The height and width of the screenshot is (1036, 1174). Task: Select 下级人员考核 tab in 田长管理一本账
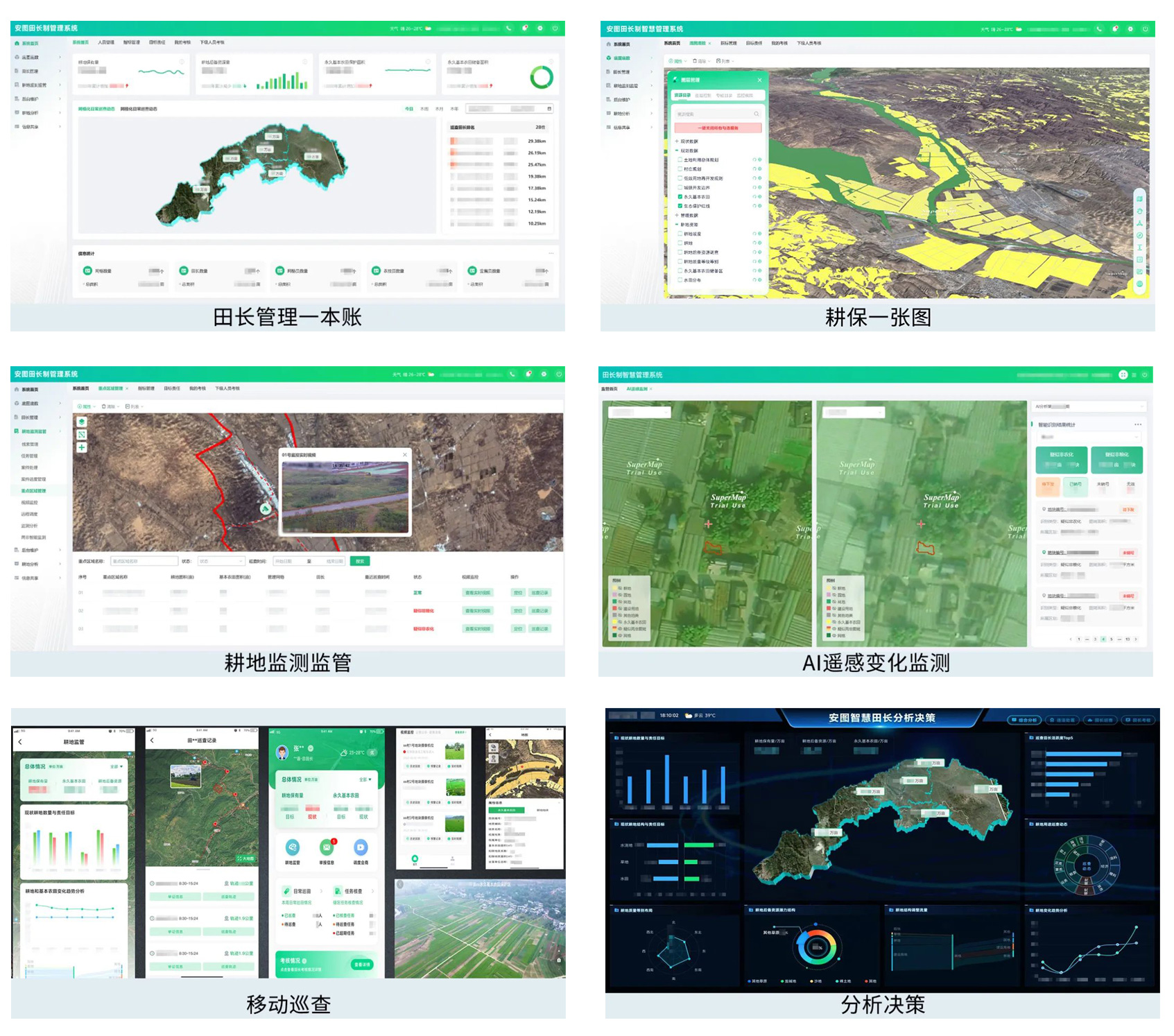(x=212, y=42)
